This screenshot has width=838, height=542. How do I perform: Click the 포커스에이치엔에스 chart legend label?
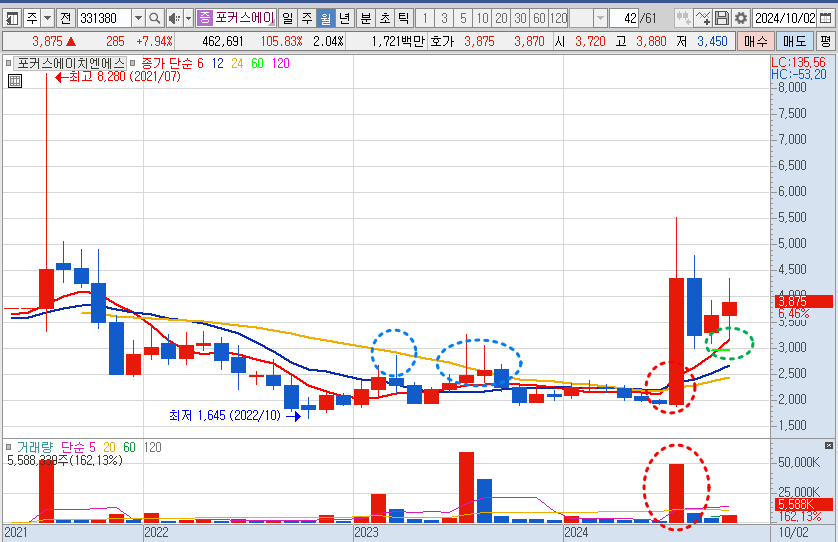click(70, 64)
